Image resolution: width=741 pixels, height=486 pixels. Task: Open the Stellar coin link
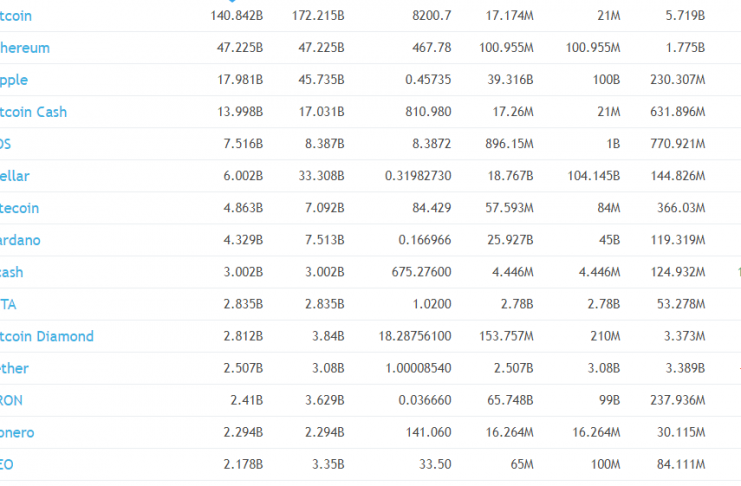tap(15, 176)
